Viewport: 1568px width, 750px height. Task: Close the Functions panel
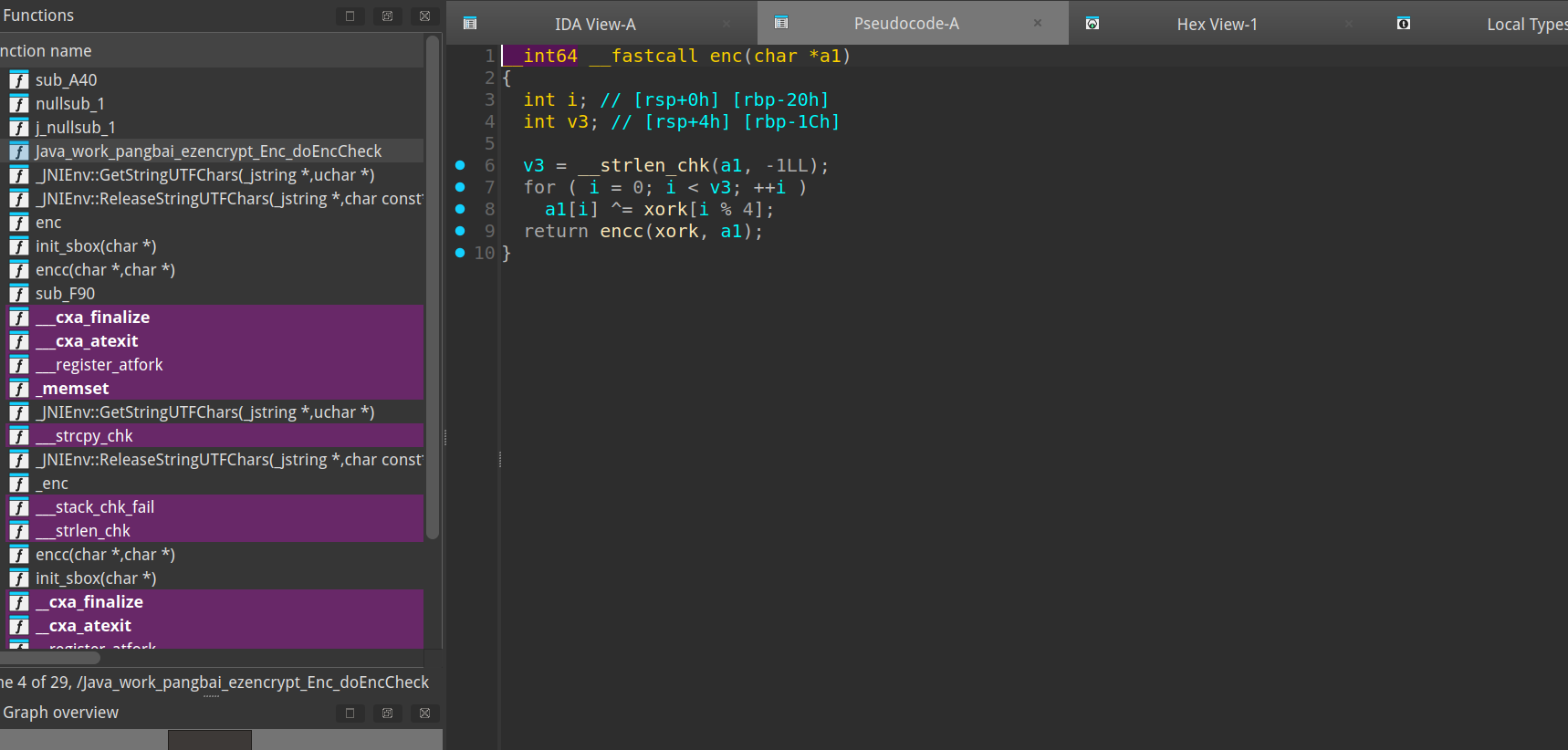point(424,16)
